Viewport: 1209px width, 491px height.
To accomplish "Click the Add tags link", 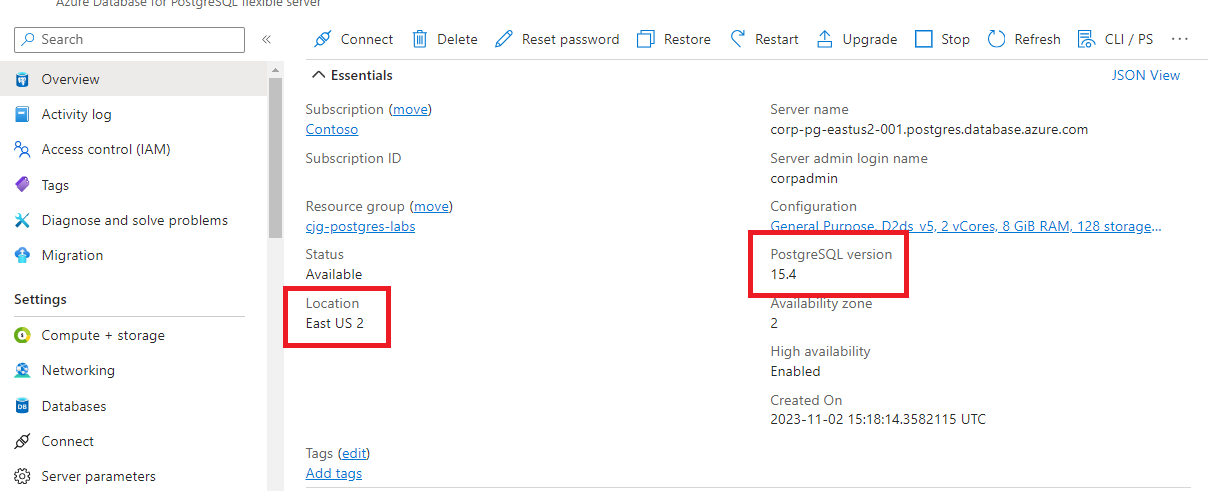I will pos(334,473).
